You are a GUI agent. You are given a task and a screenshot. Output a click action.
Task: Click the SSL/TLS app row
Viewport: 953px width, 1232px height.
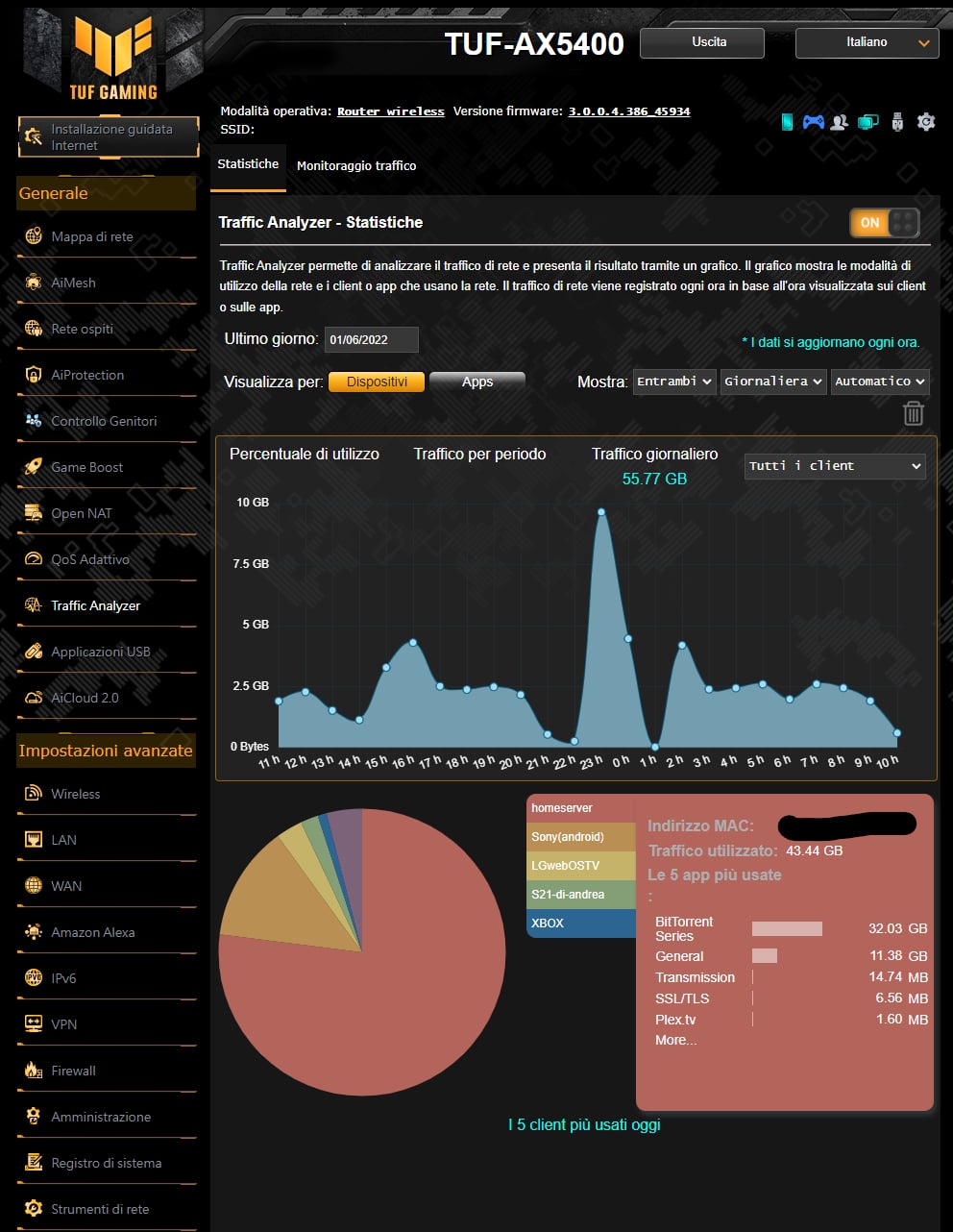click(792, 998)
